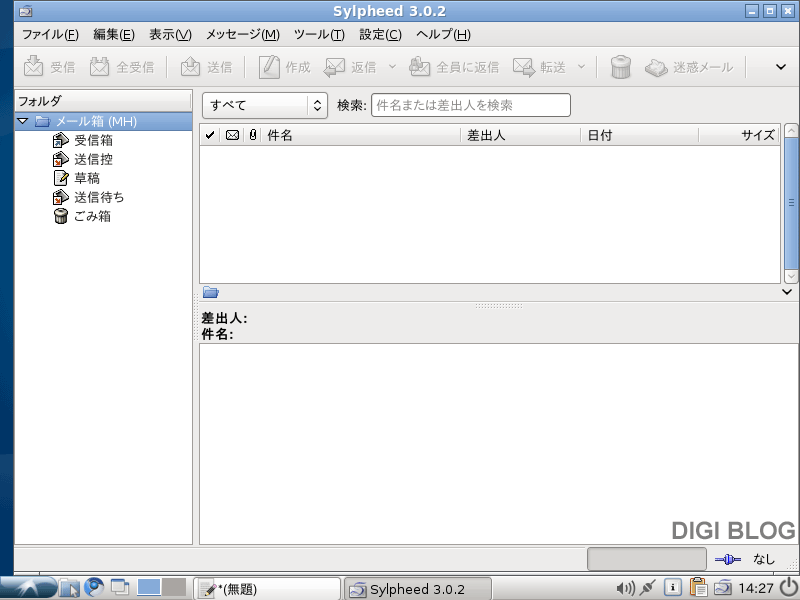
Task: Open the 転送 dropdown arrow
Action: [x=581, y=67]
